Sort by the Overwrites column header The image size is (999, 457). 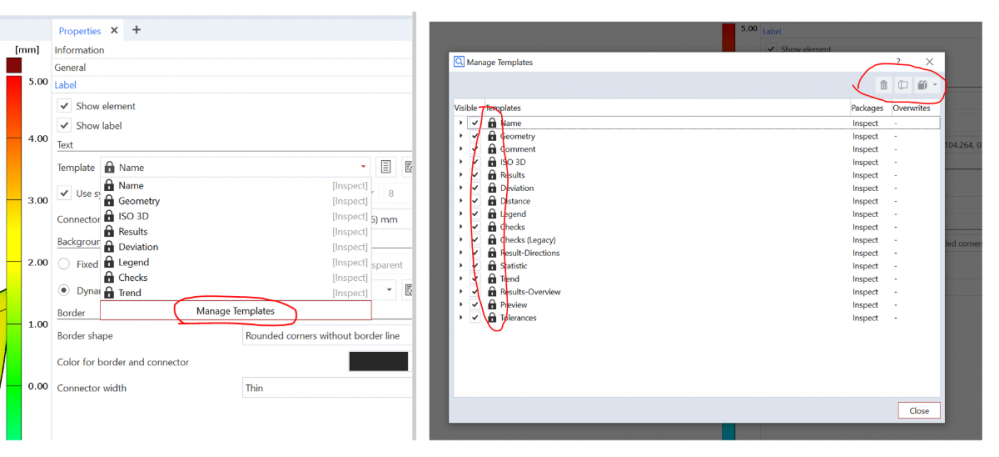911,108
